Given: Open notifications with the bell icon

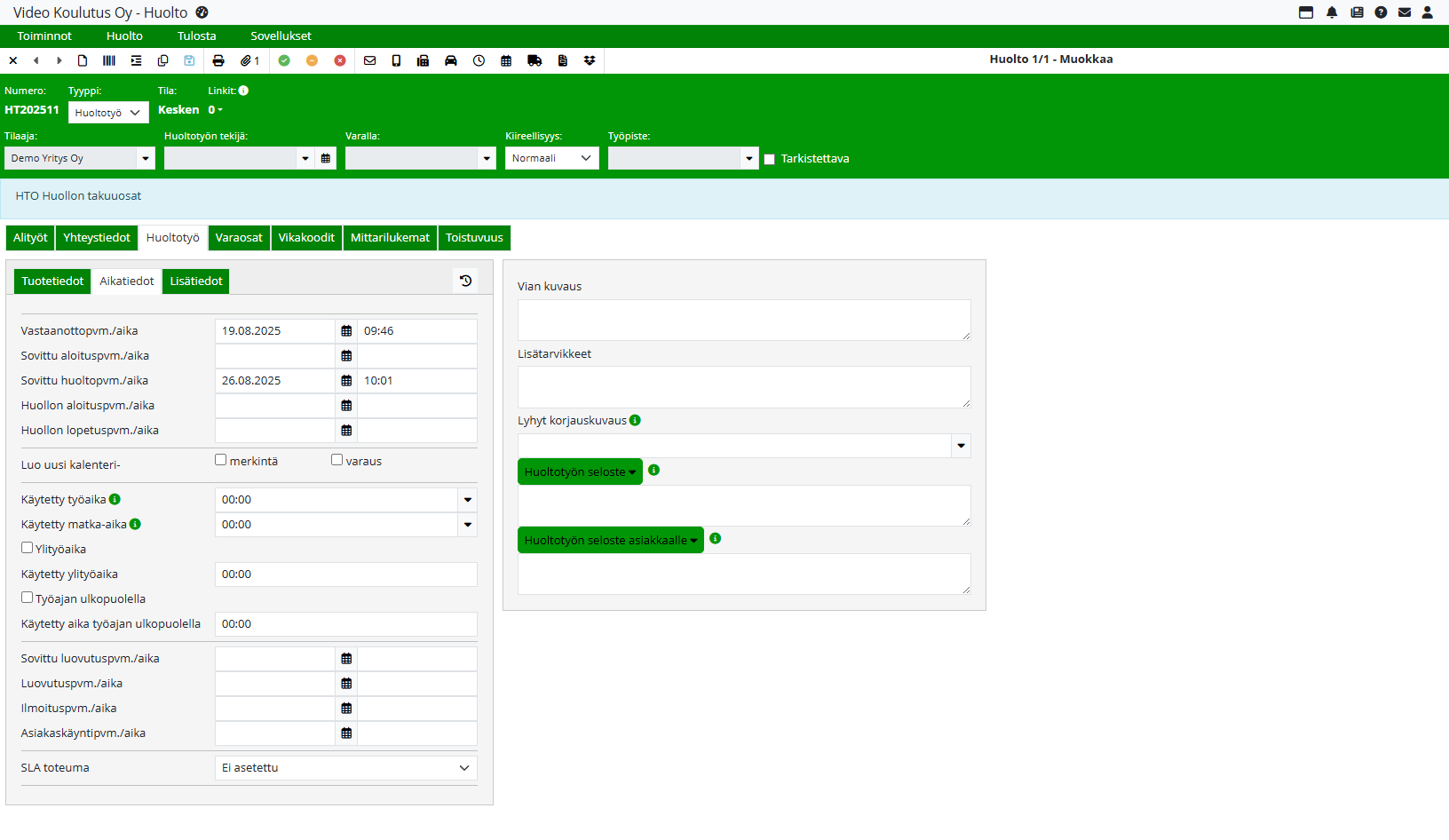Looking at the screenshot, I should [x=1332, y=12].
